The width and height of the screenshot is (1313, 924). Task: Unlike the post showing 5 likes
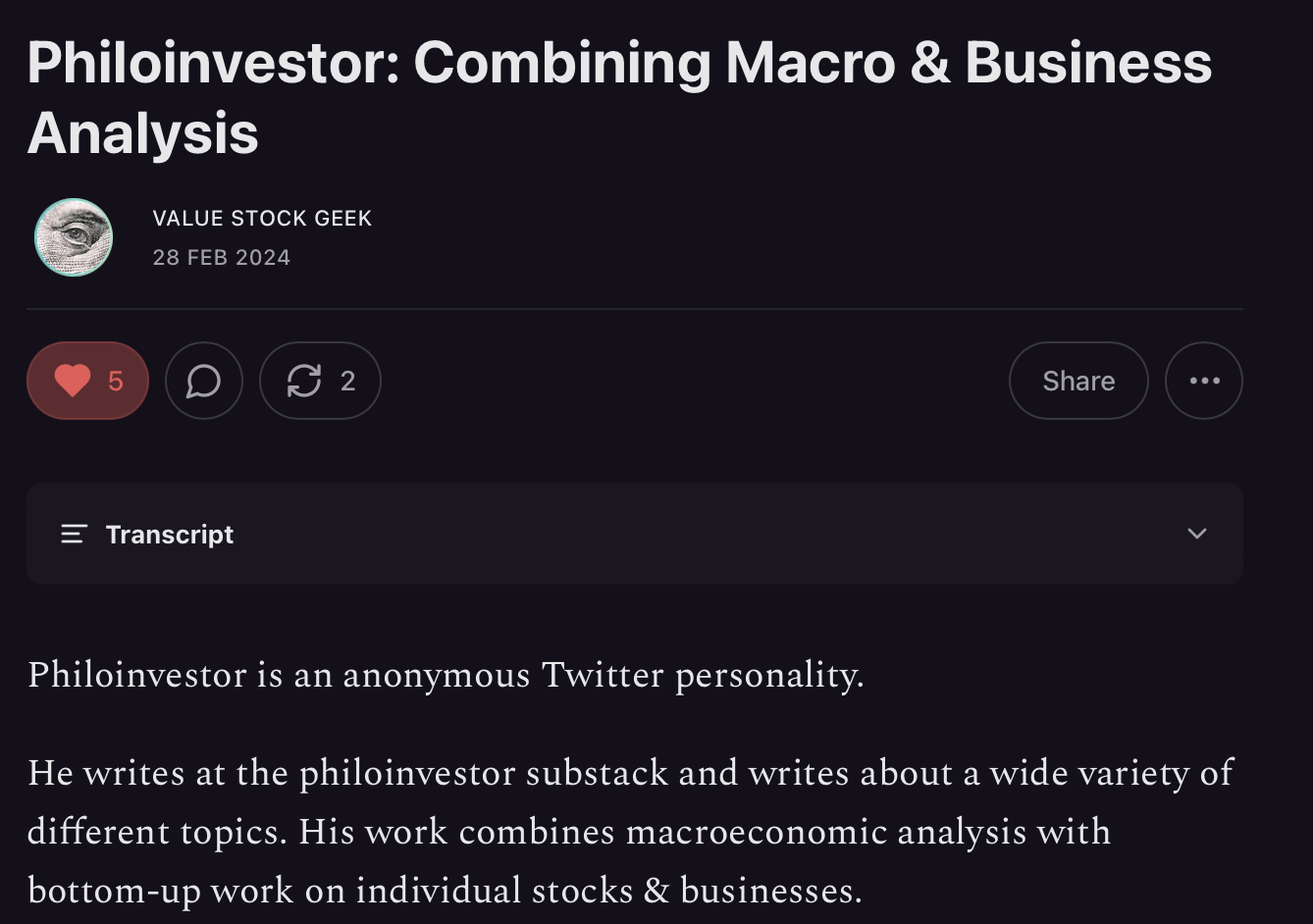tap(88, 381)
